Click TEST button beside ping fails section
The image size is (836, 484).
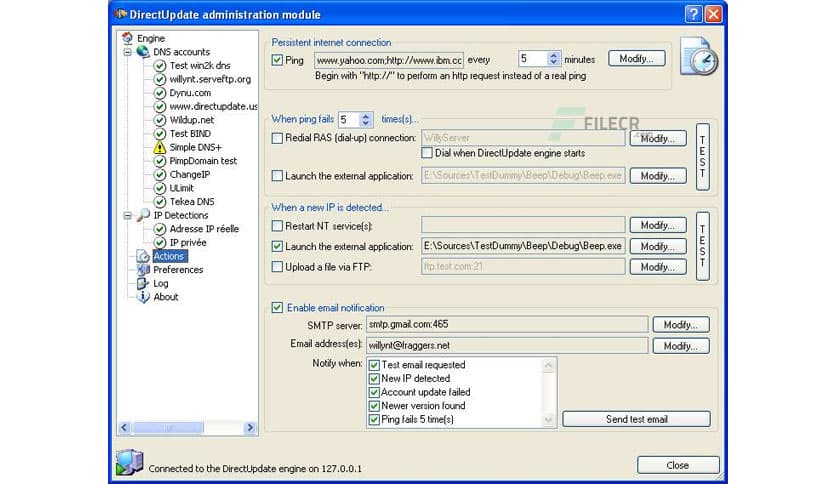(x=703, y=157)
